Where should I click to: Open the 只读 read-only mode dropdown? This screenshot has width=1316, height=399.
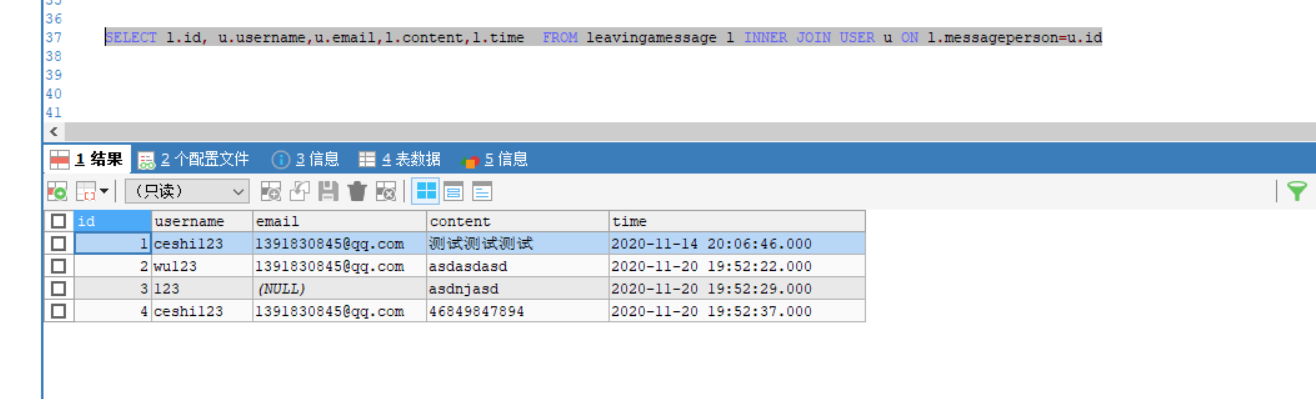(x=187, y=191)
